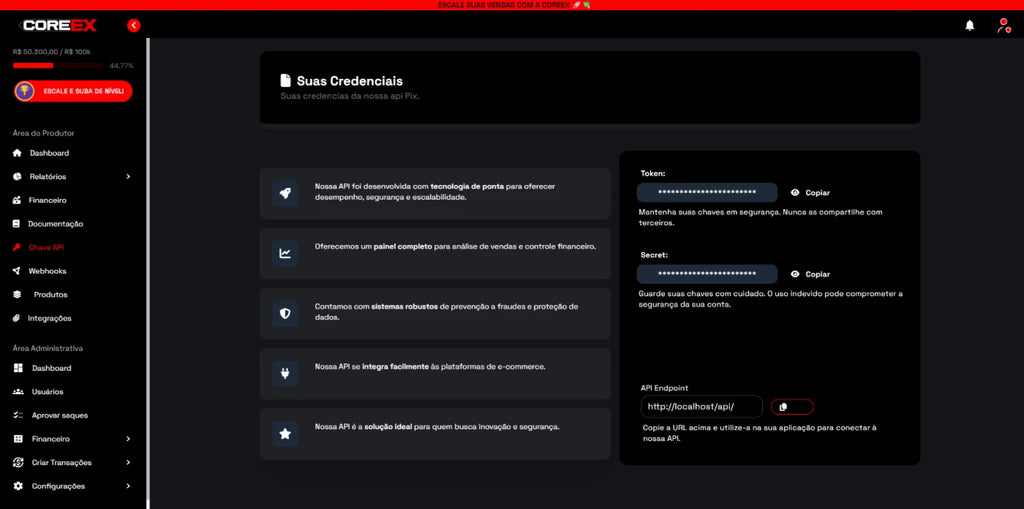The image size is (1024, 509).
Task: Collapse sidebar with red arrow button
Action: [134, 25]
